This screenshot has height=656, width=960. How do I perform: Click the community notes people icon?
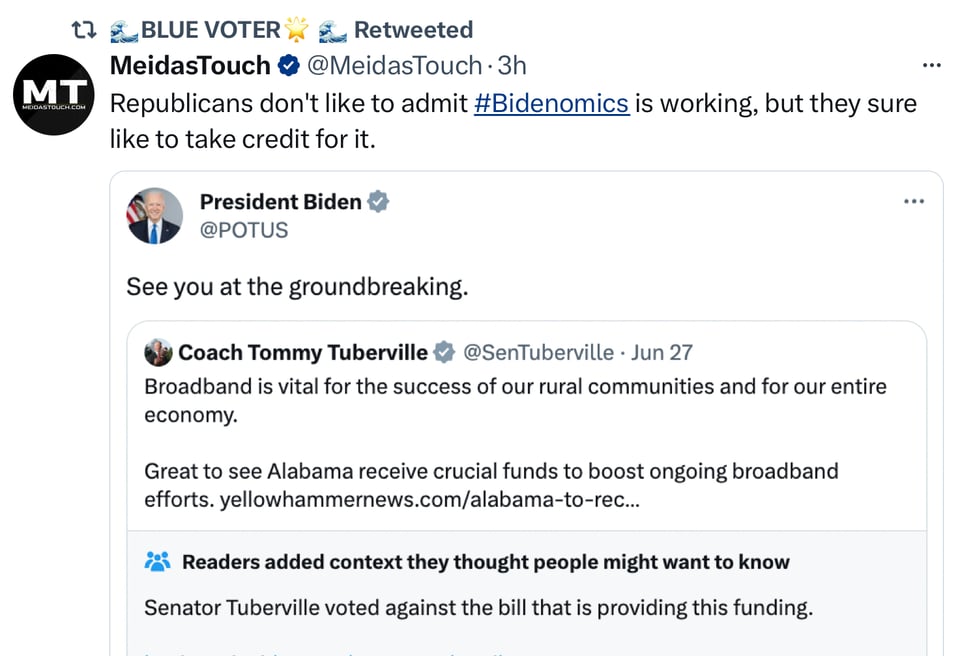[158, 562]
